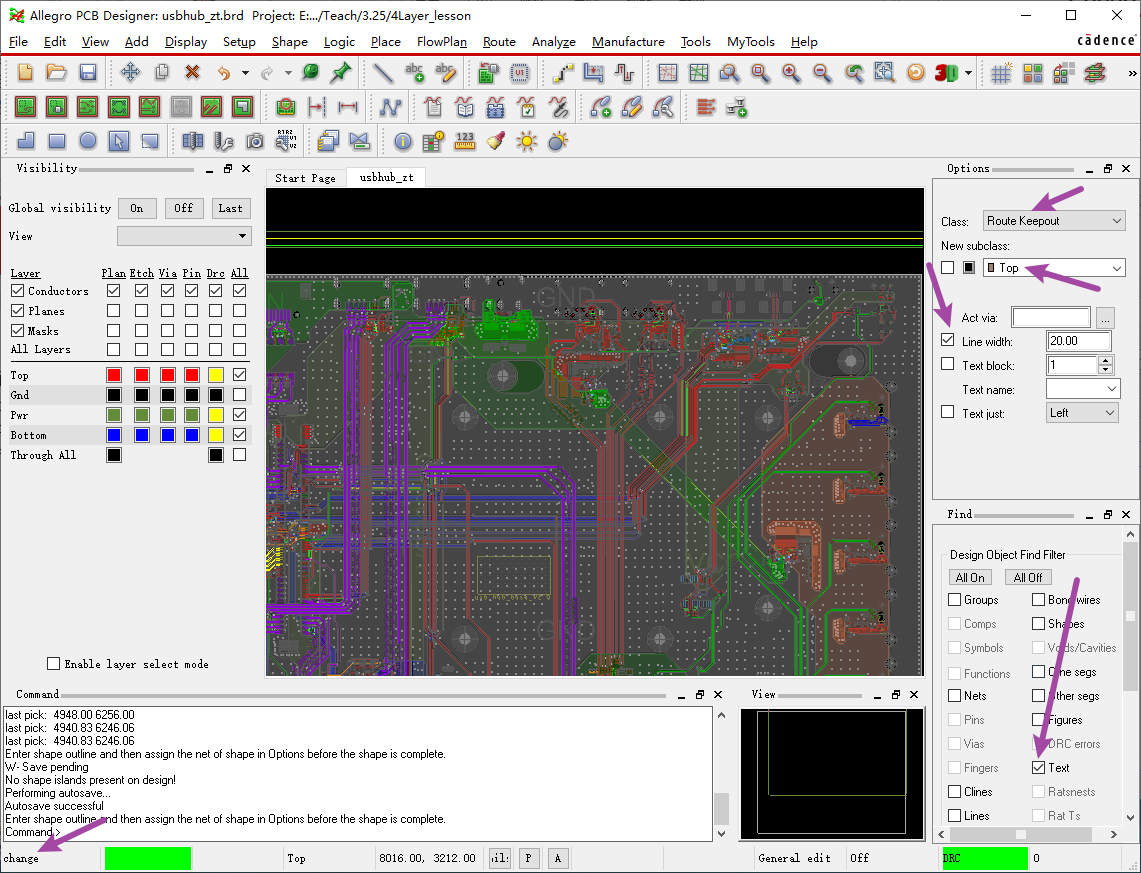Click the Dehighlight brush icon

pos(496,140)
